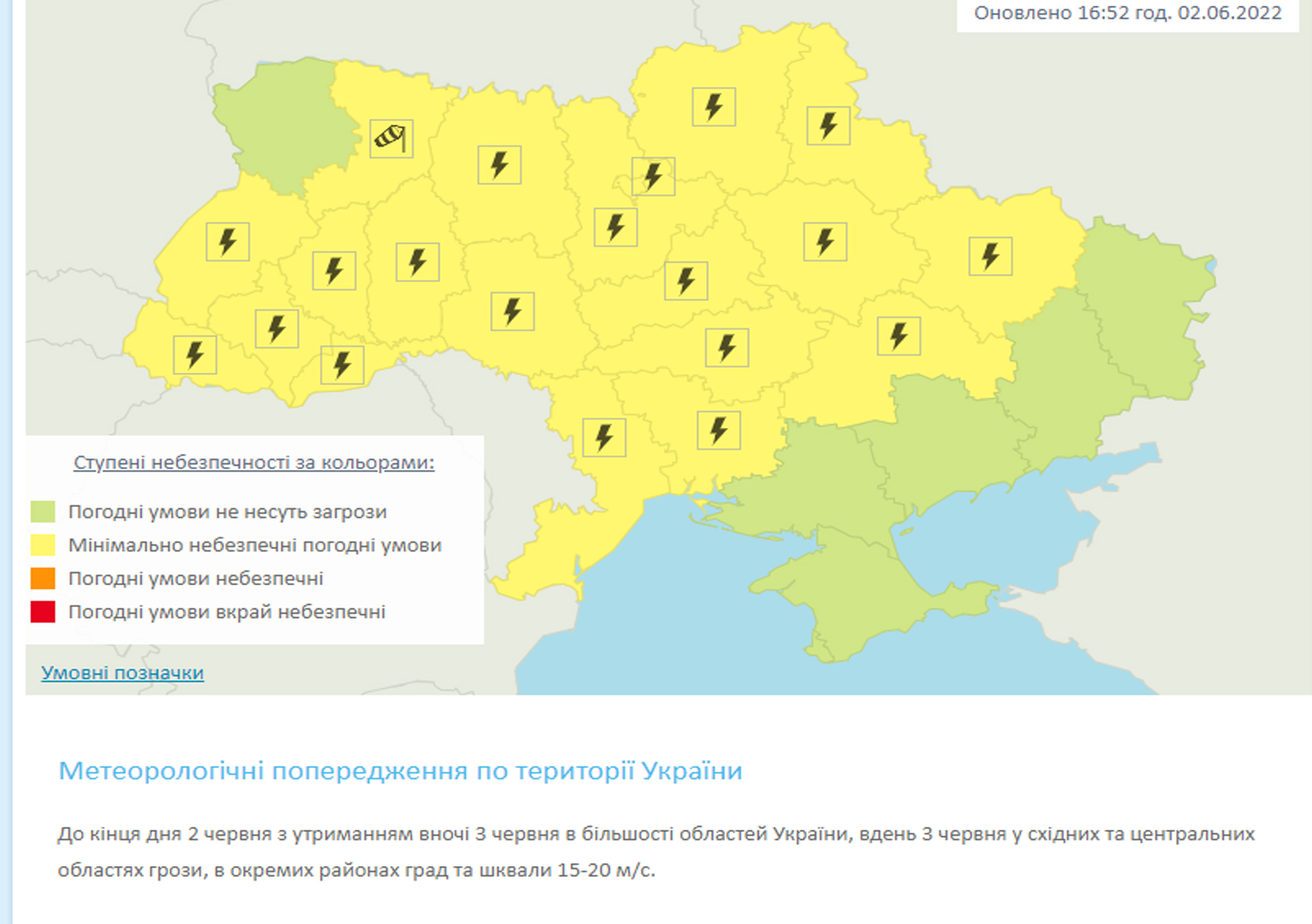Click the 'Метеорологічні попередження' section heading
The height and width of the screenshot is (924, 1312).
point(400,770)
